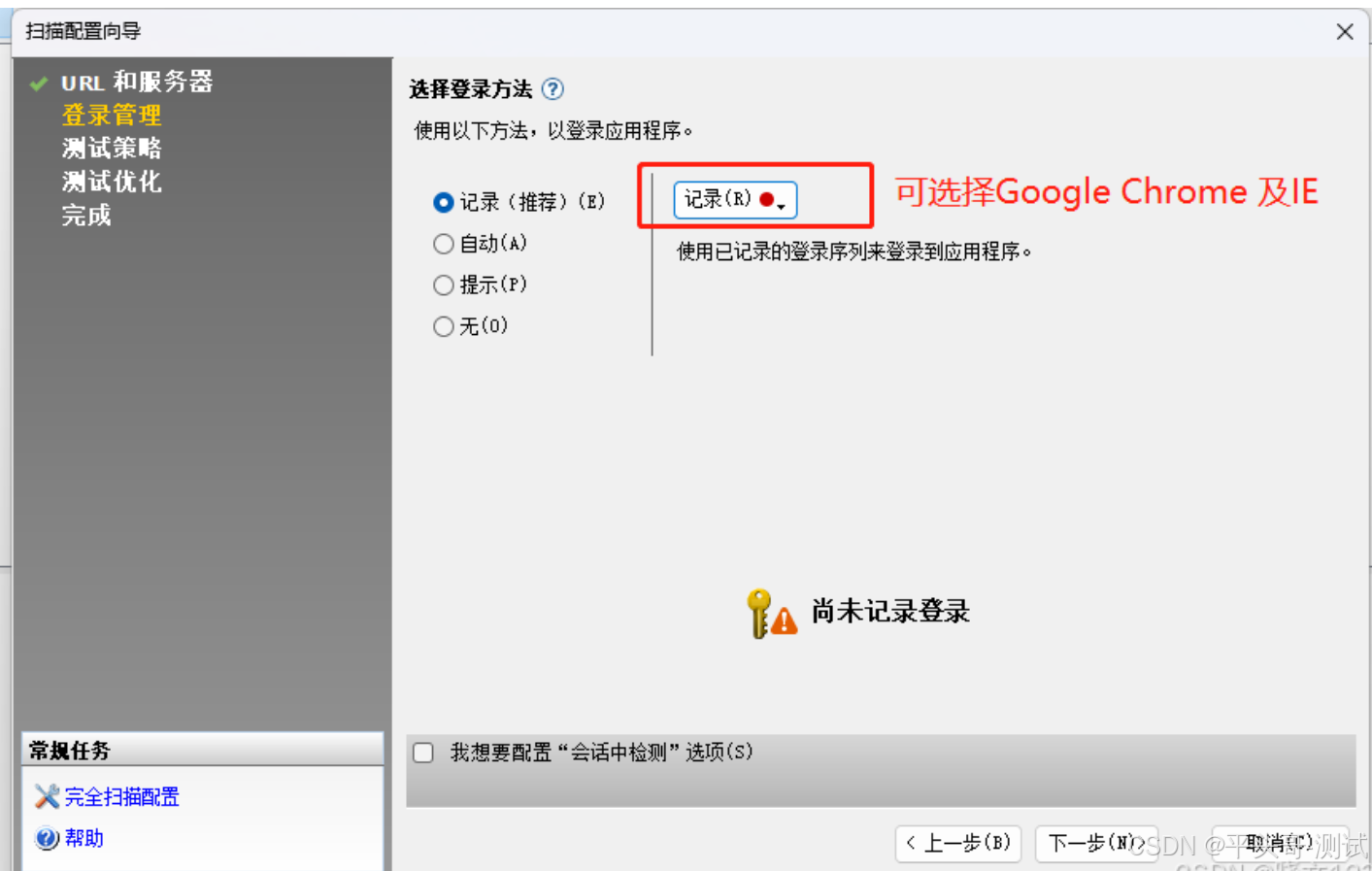The width and height of the screenshot is (1372, 871).
Task: Select the 完成 step in sidebar
Action: [x=86, y=215]
